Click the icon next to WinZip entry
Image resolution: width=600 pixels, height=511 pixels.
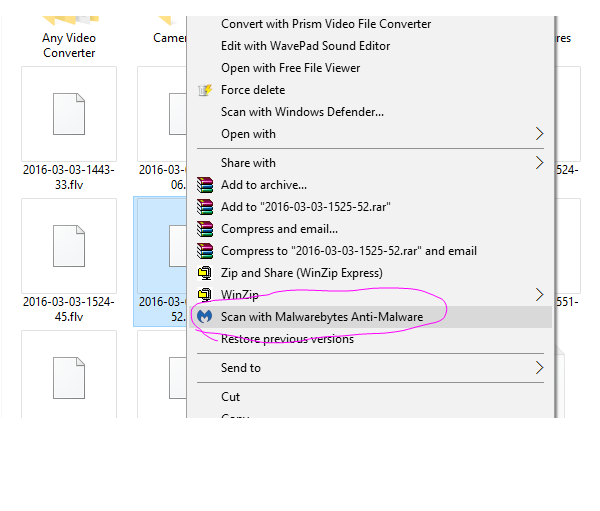coord(205,295)
